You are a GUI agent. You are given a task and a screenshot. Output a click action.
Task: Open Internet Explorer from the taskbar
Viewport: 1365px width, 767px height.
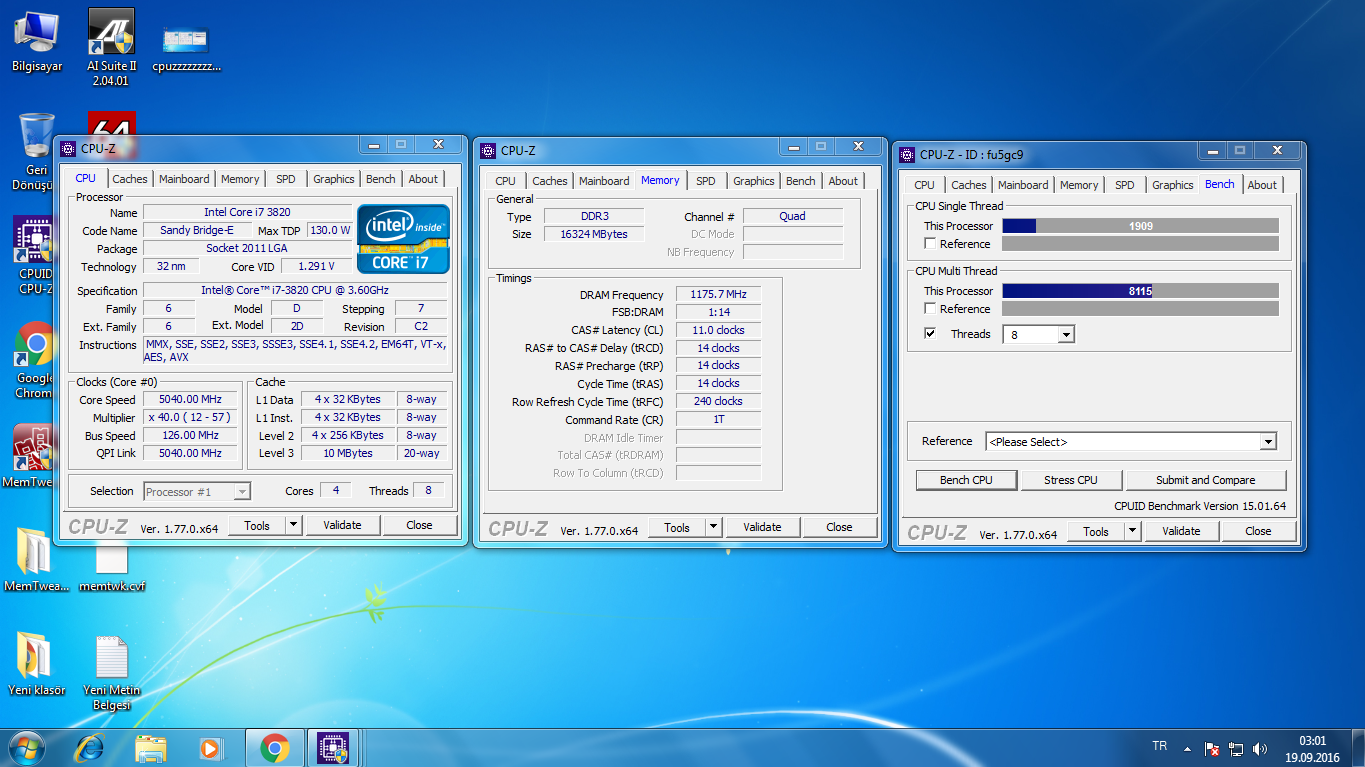(x=91, y=748)
